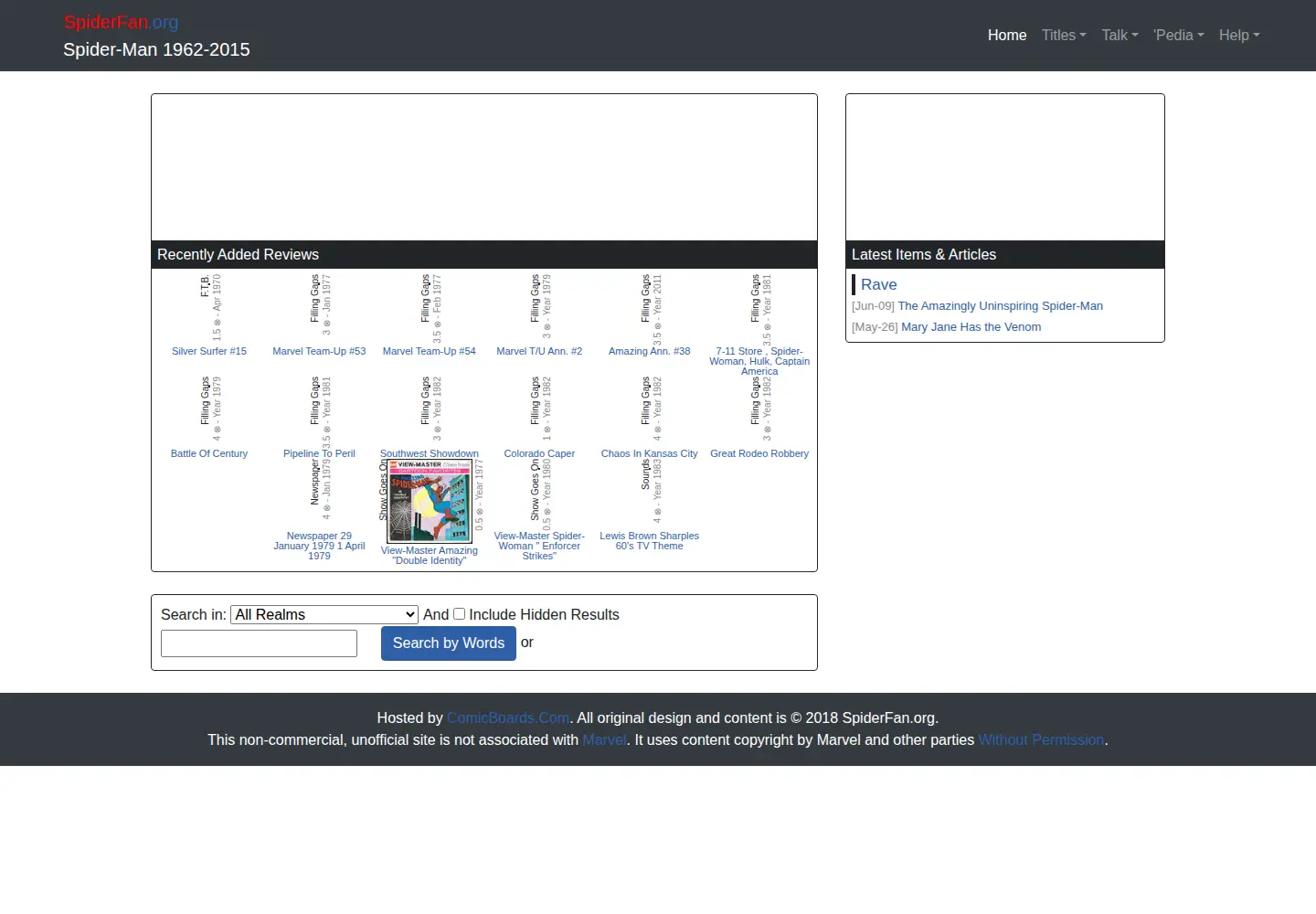
Task: Open Lewis Brown Sharples 60's TV Theme
Action: [650, 541]
